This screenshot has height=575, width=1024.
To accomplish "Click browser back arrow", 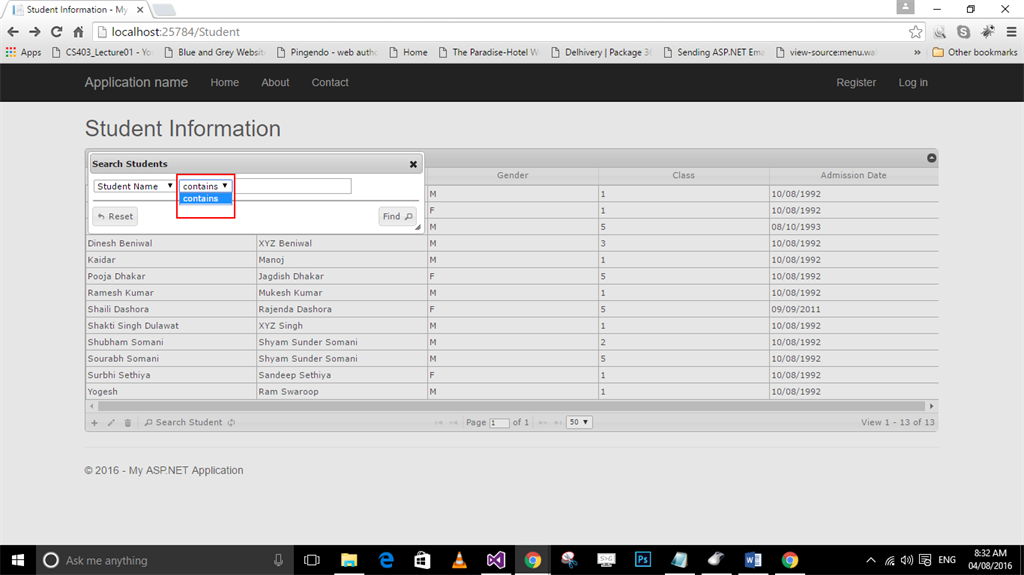I will click(13, 31).
